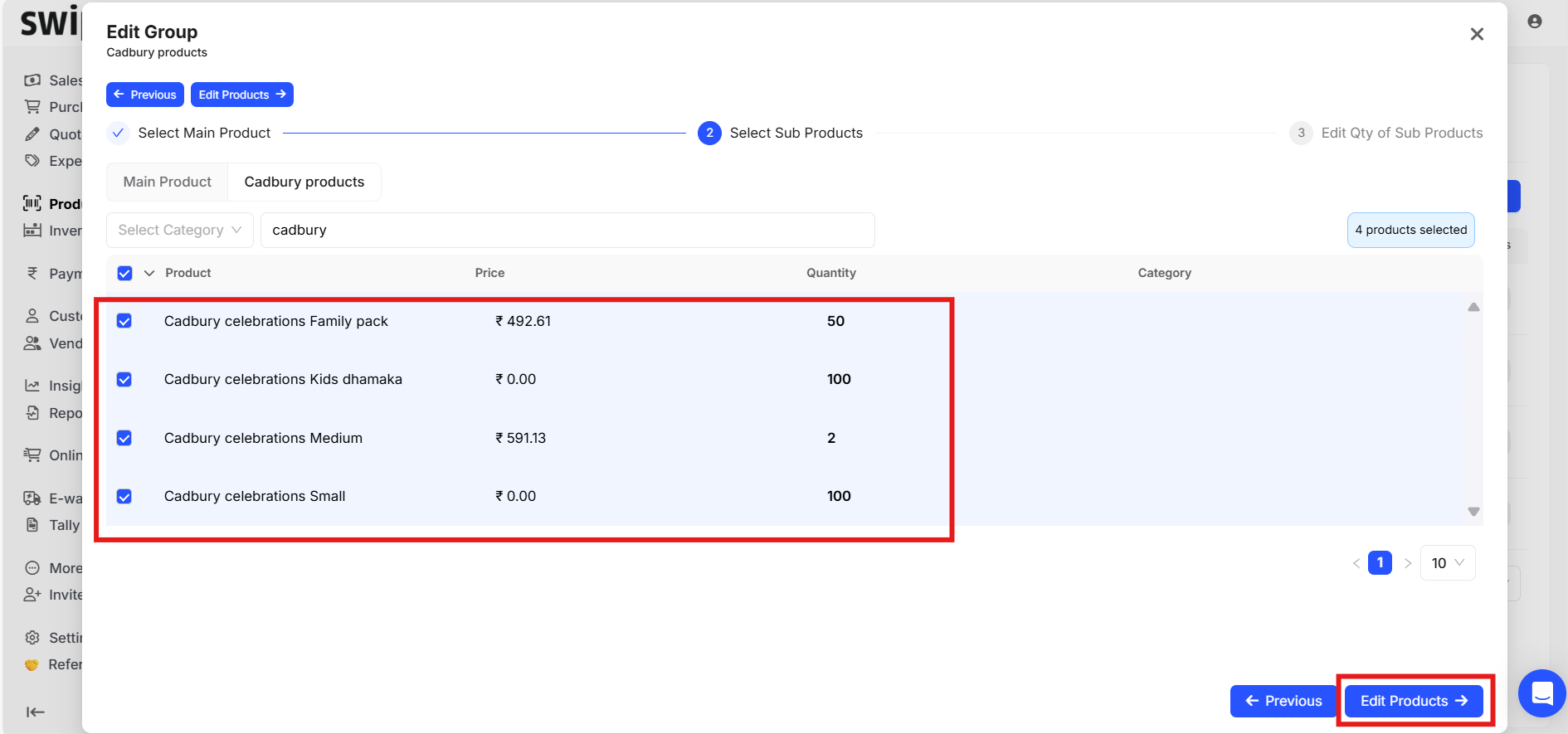Click the More options circle icon
Viewport: 1568px width, 734px height.
pyautogui.click(x=32, y=567)
